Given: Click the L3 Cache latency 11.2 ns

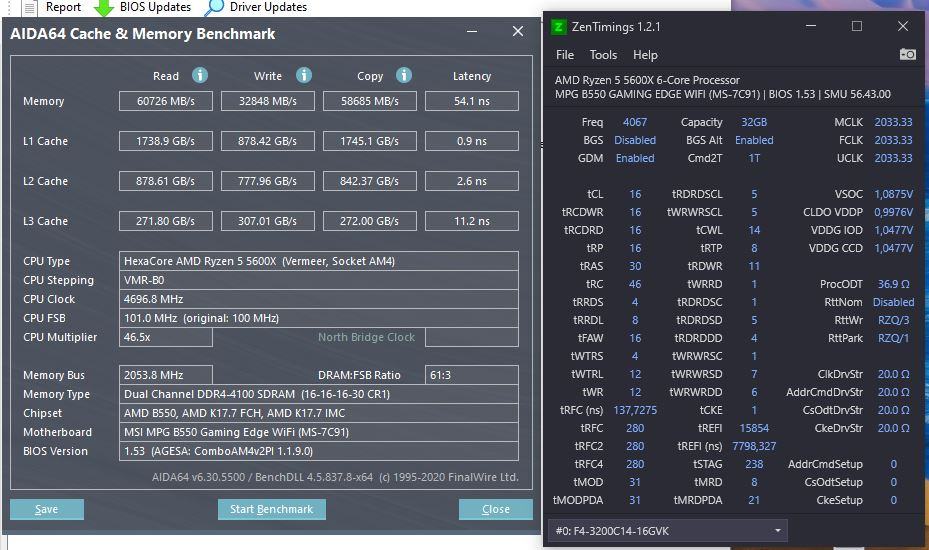Looking at the screenshot, I should click(x=472, y=221).
